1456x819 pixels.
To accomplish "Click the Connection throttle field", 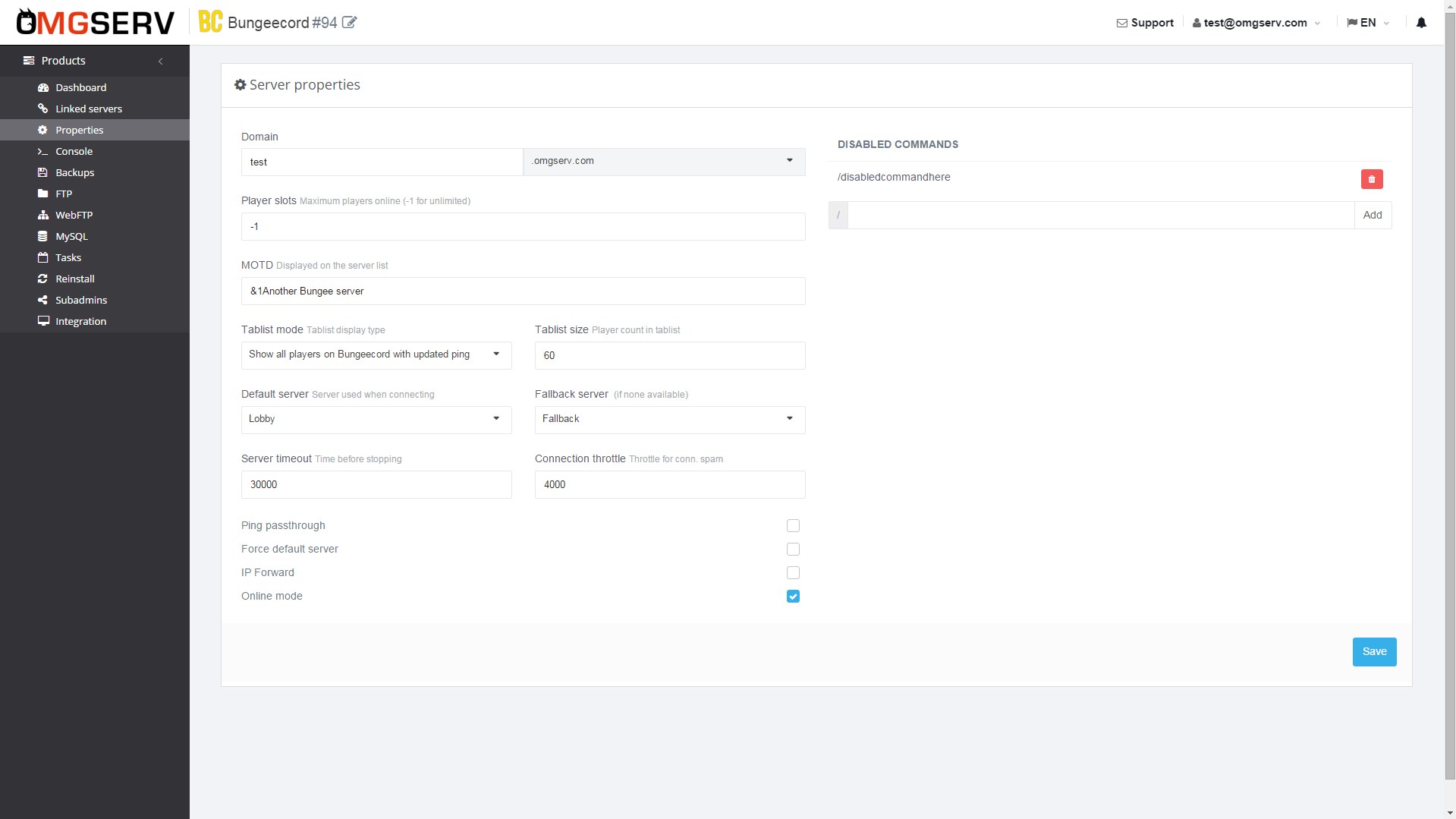I will point(670,484).
